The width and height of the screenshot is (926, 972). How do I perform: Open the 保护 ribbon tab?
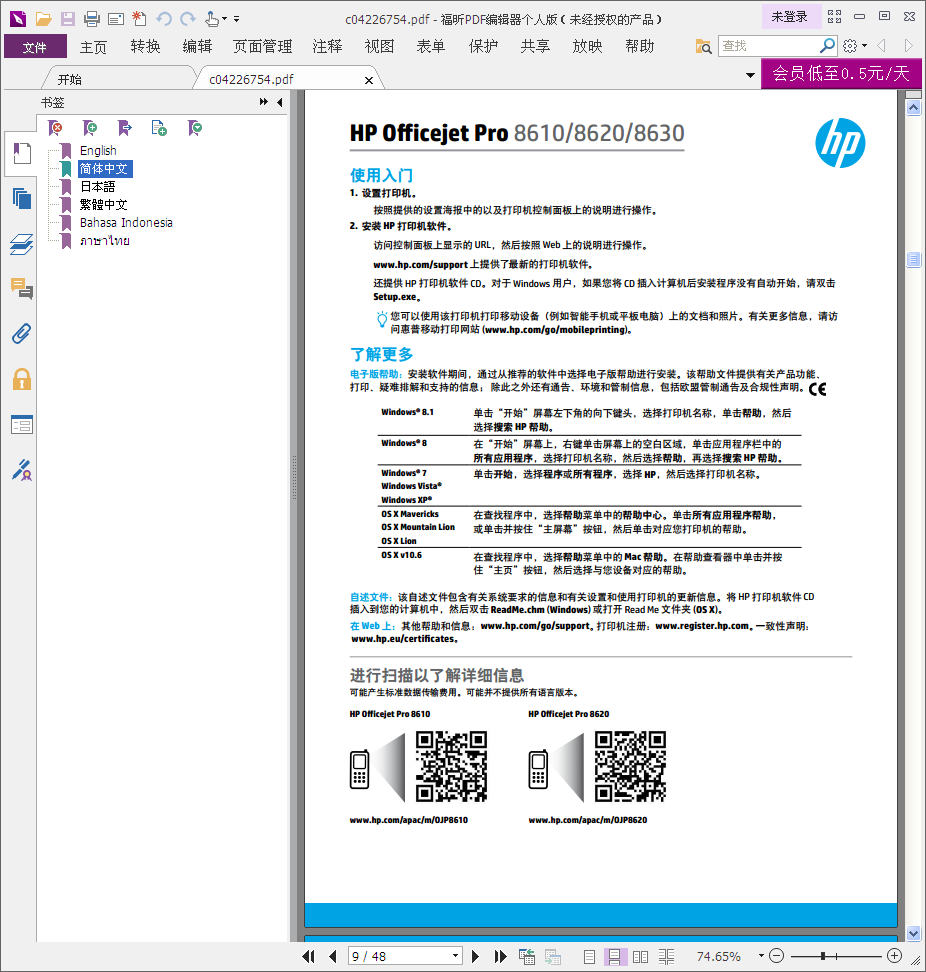point(483,46)
